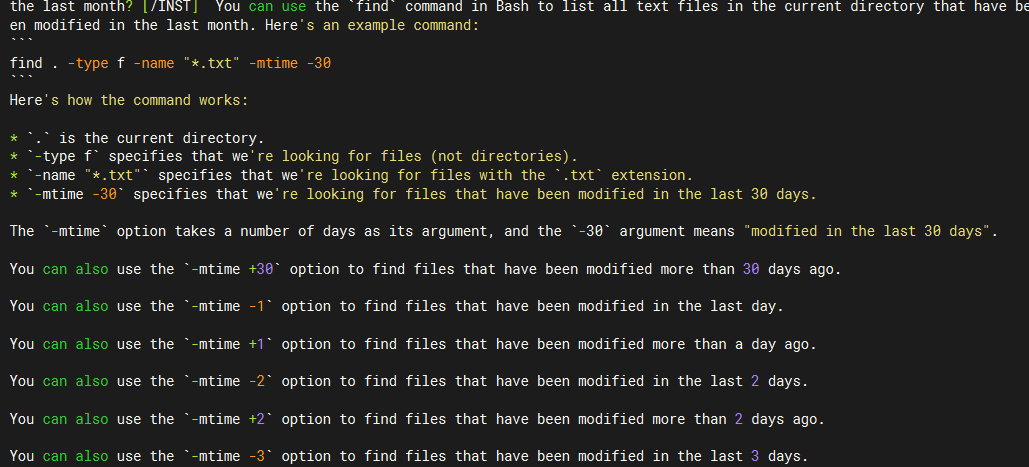Click the quoted "modified in the last 30 days" string

pyautogui.click(x=866, y=231)
